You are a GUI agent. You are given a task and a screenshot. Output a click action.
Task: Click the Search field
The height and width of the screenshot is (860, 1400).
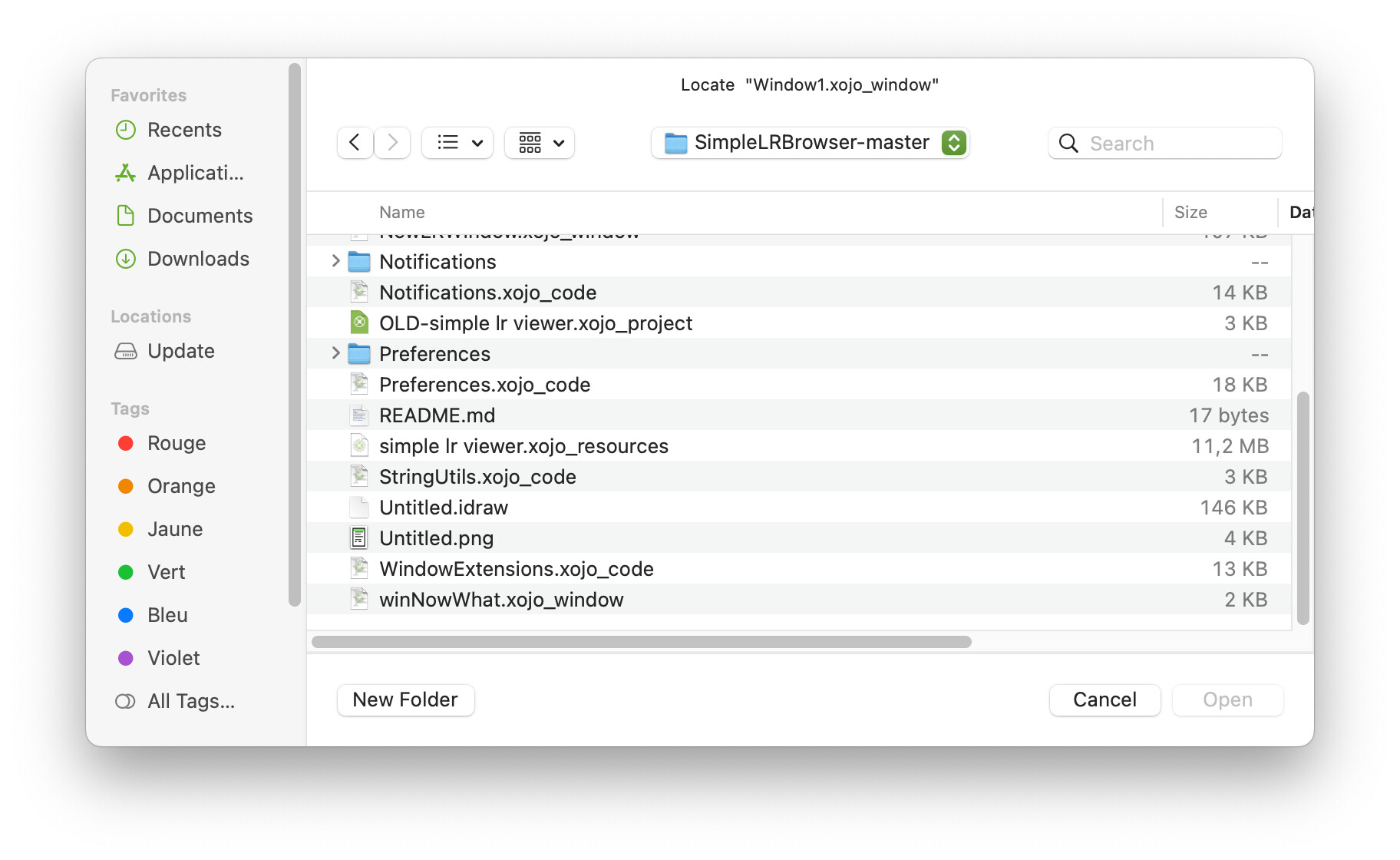[x=1165, y=144]
